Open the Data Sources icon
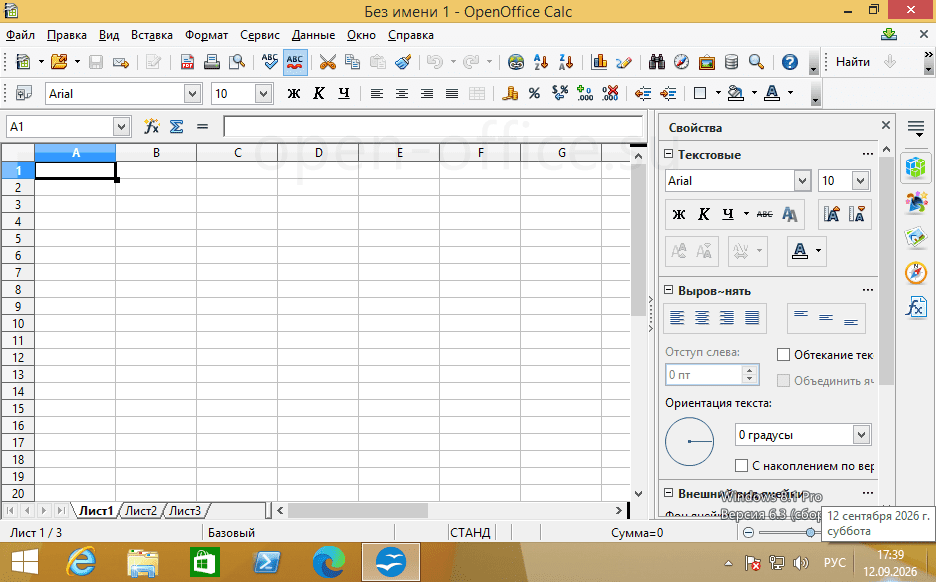Viewport: 936px width, 582px height. click(731, 62)
